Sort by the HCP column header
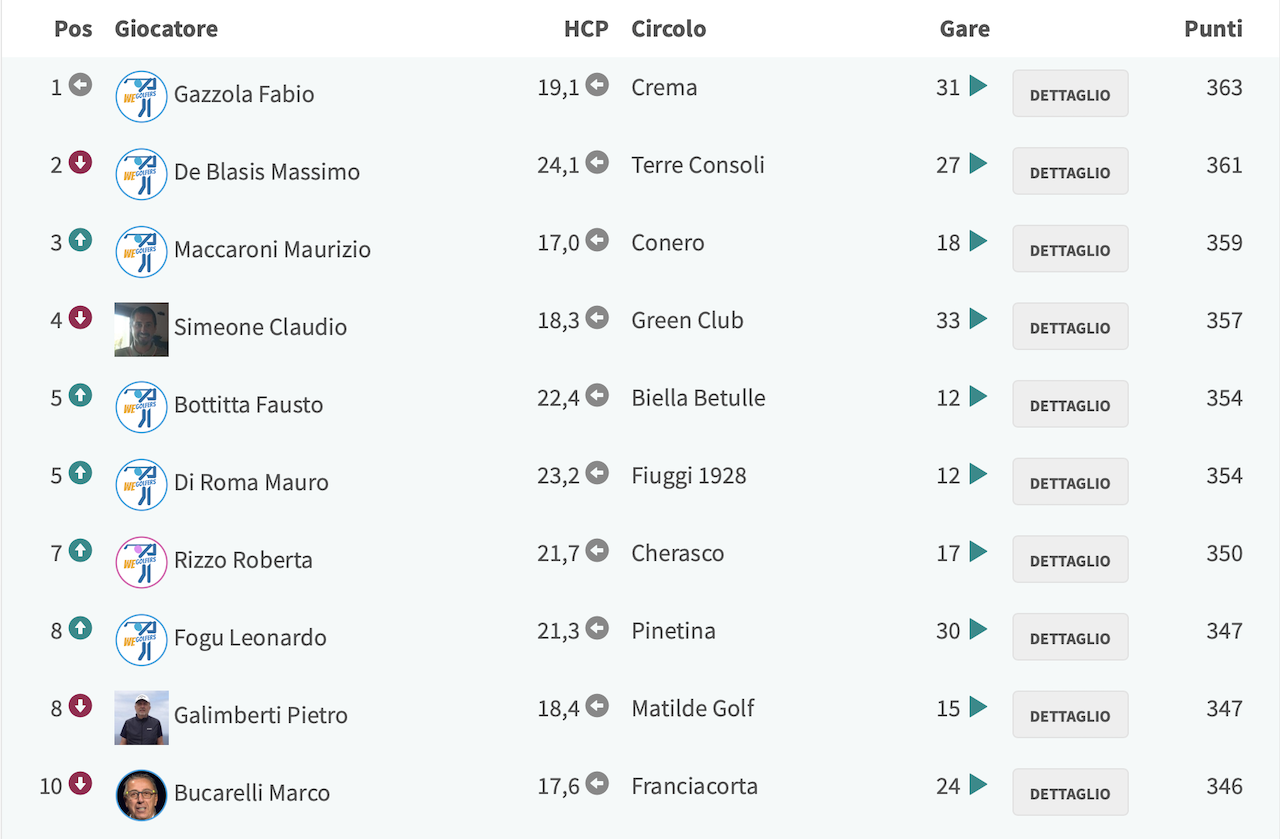The height and width of the screenshot is (839, 1280). pyautogui.click(x=586, y=28)
